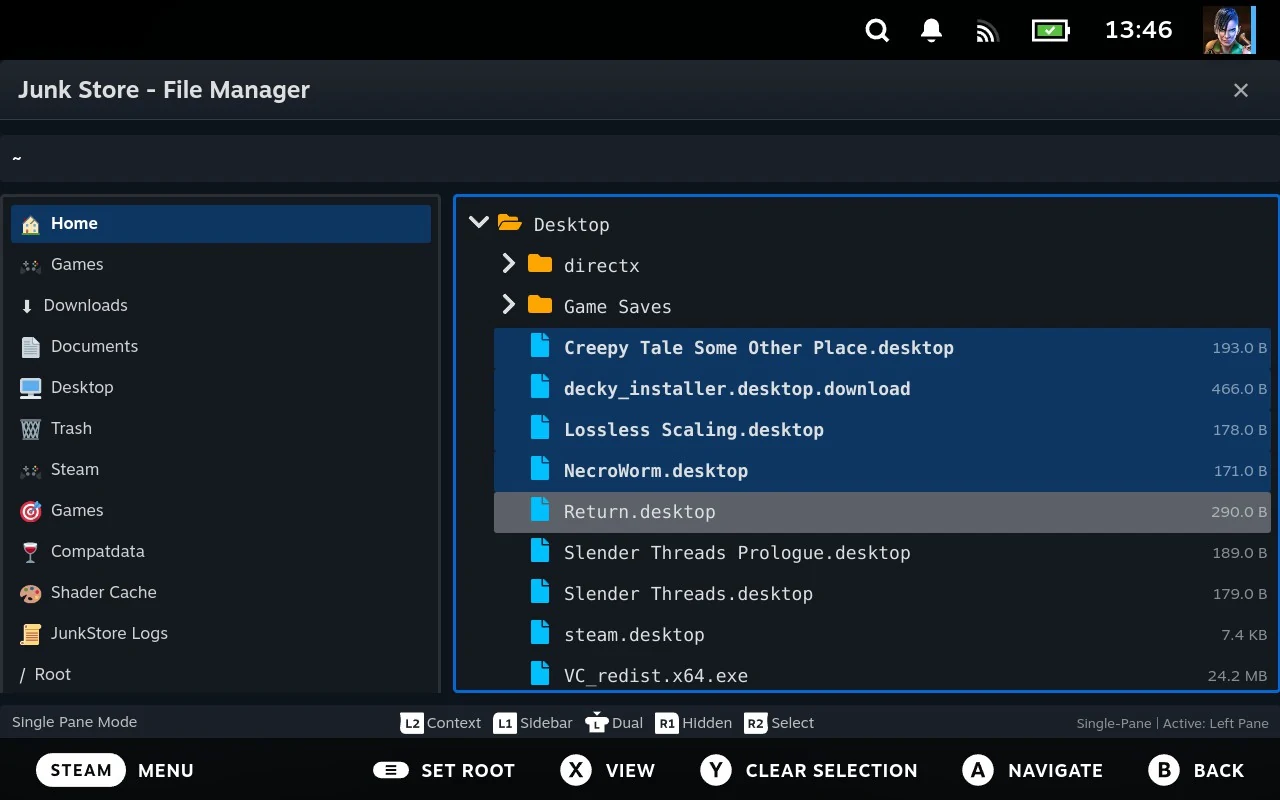Select Lossless Scaling.desktop file
The width and height of the screenshot is (1280, 800).
tap(882, 429)
